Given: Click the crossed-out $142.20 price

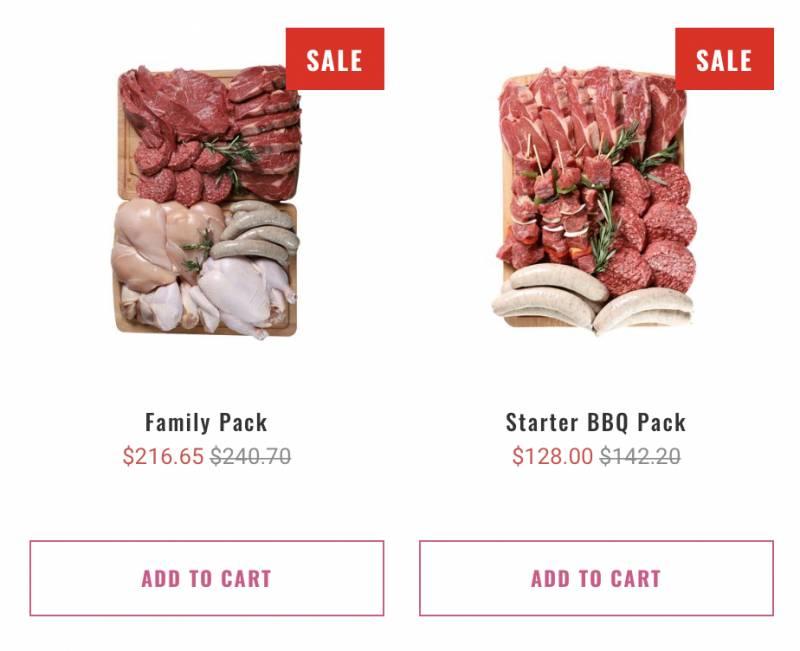Looking at the screenshot, I should [x=640, y=456].
